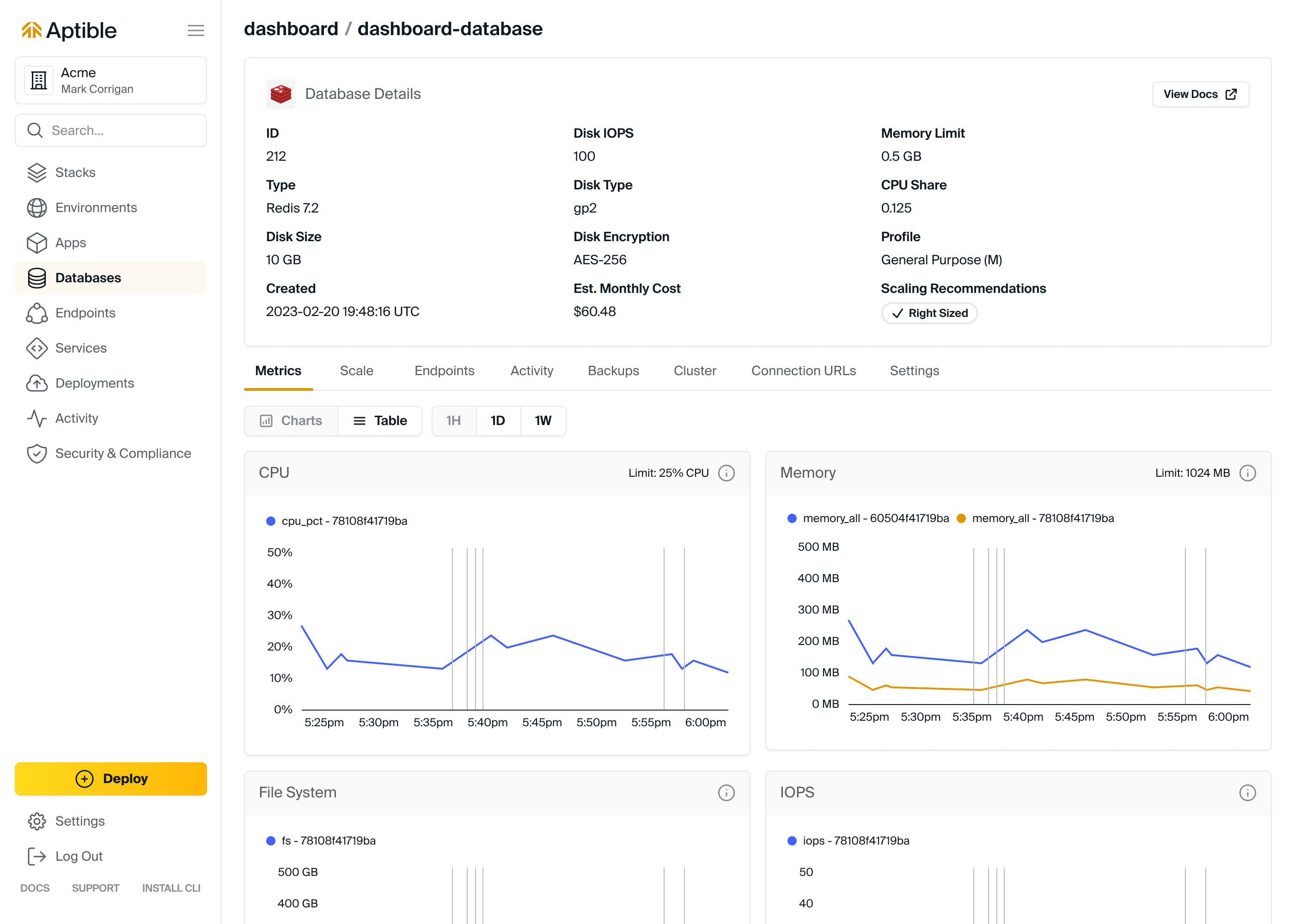This screenshot has height=924, width=1294.
Task: Go to Stacks in sidebar
Action: [111, 172]
